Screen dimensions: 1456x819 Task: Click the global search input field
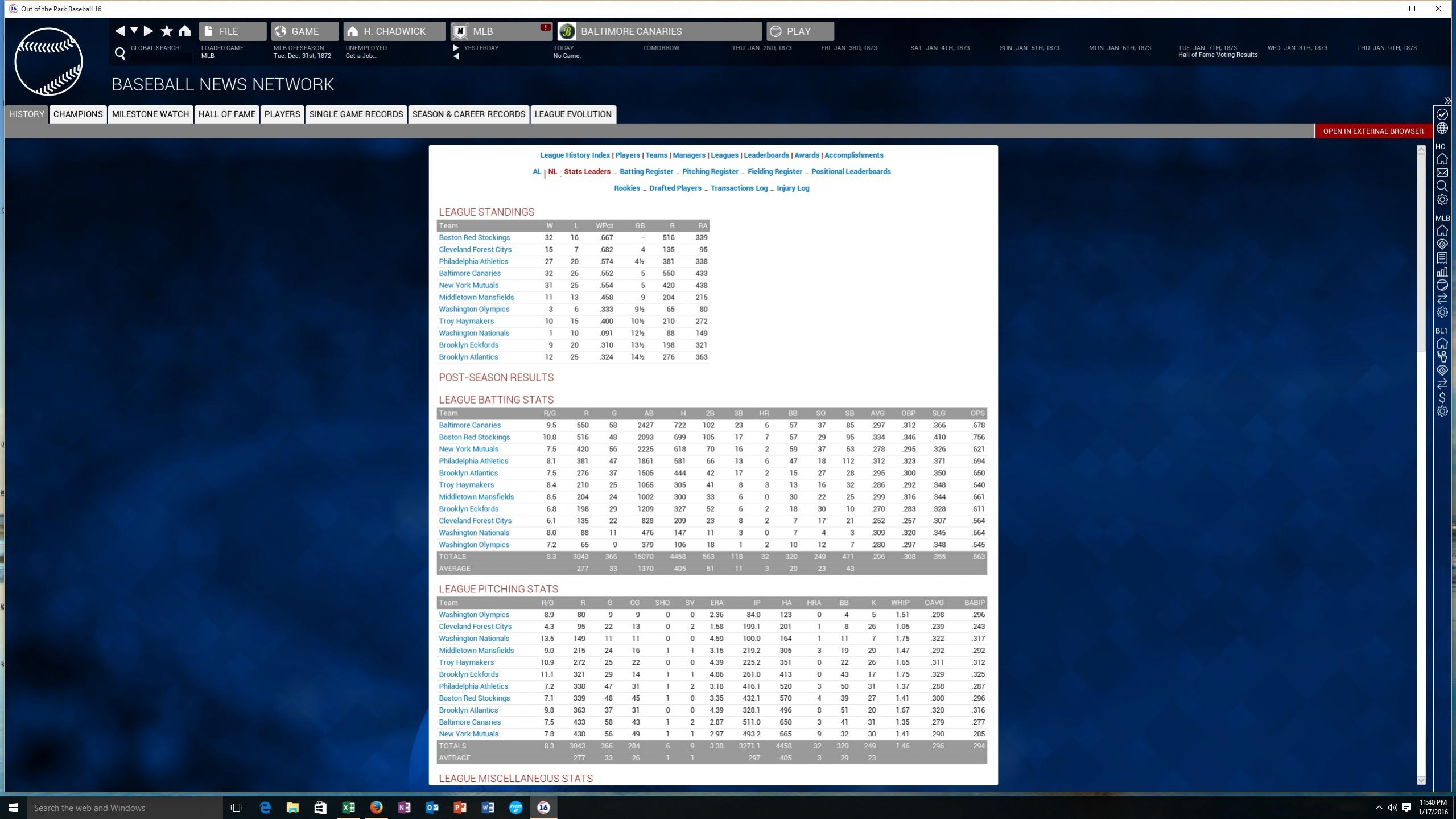pyautogui.click(x=162, y=57)
